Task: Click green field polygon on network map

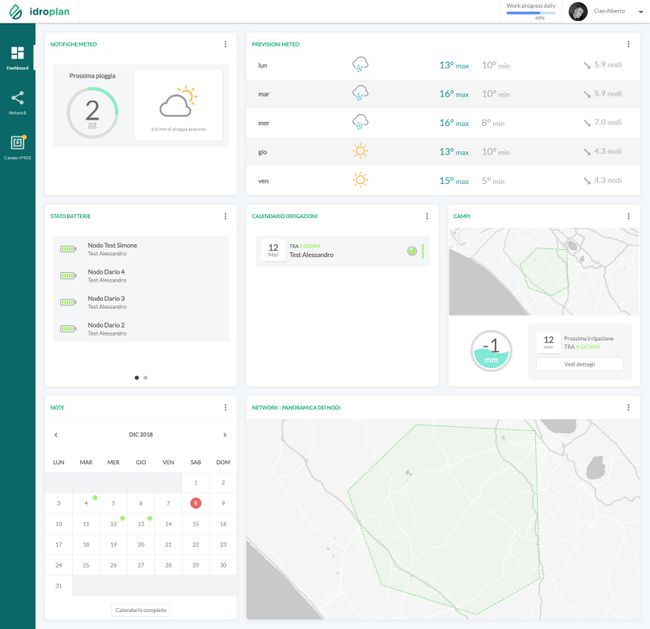Action: (x=444, y=518)
